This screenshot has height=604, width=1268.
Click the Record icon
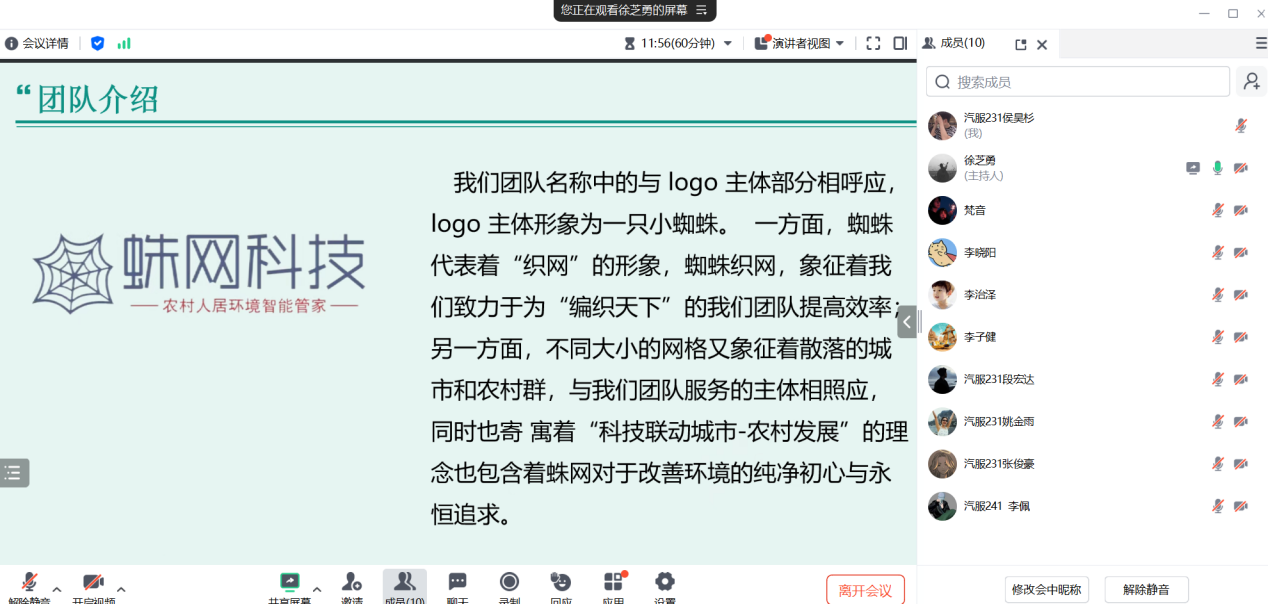509,582
